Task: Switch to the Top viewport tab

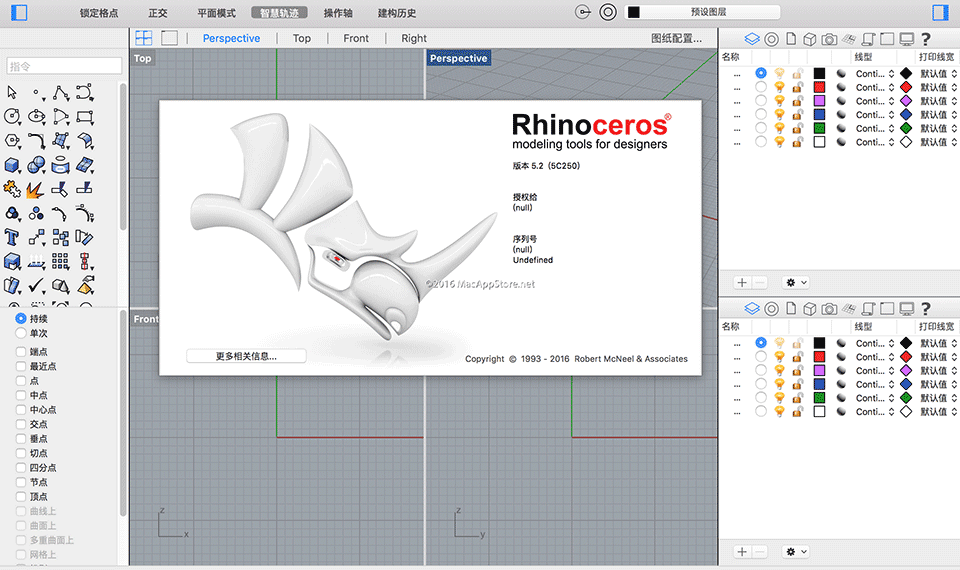Action: pyautogui.click(x=302, y=38)
